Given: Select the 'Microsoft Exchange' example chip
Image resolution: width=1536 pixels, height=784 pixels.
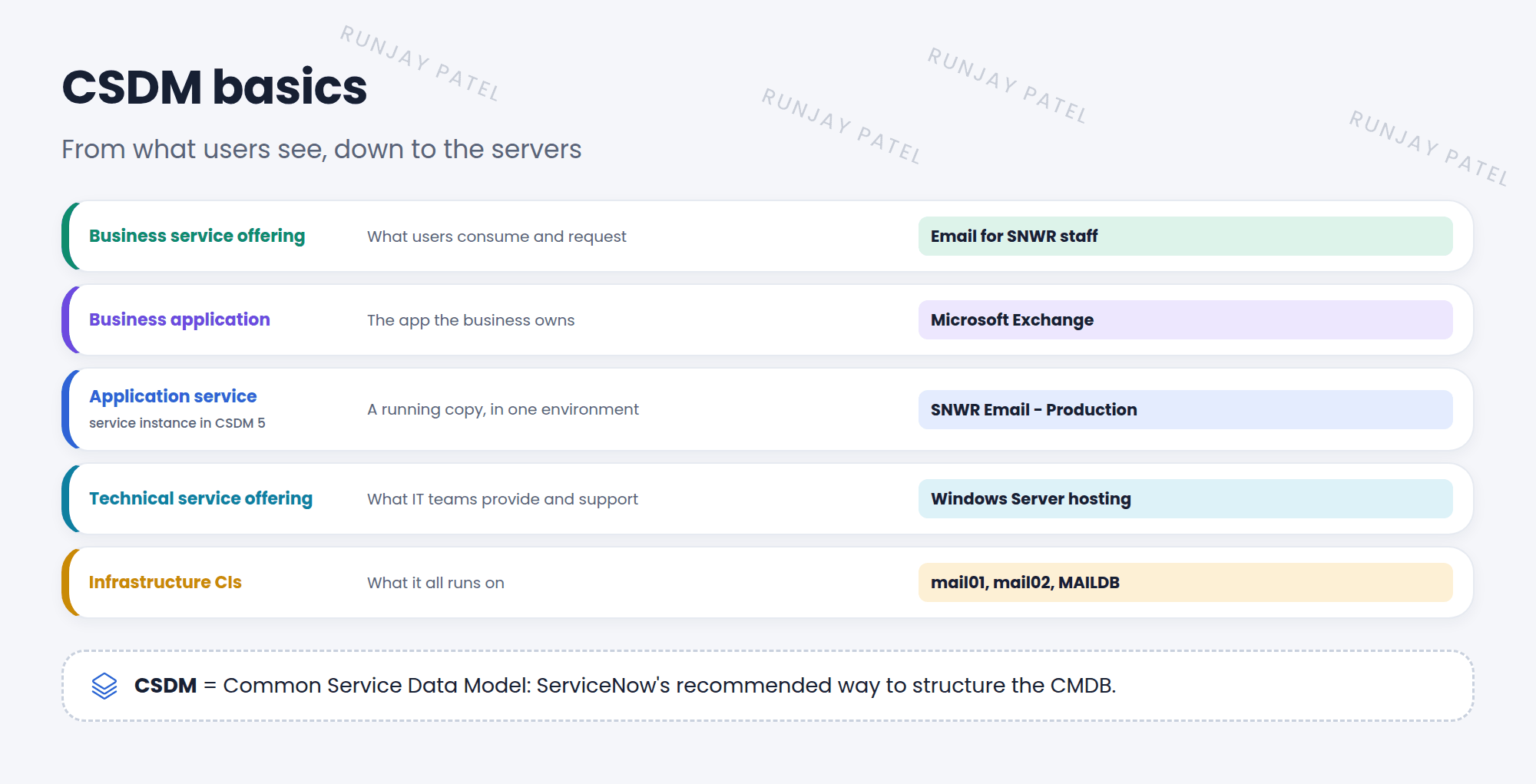Looking at the screenshot, I should click(1185, 319).
